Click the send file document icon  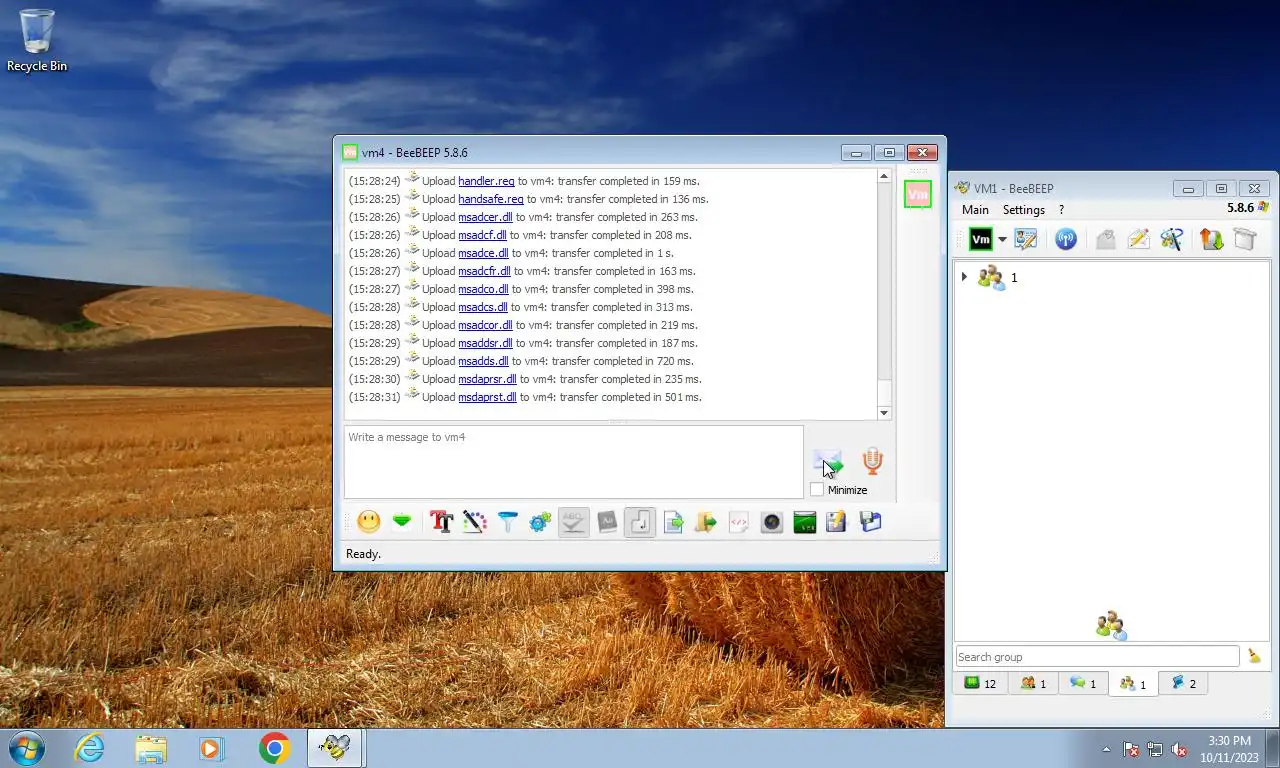(673, 522)
